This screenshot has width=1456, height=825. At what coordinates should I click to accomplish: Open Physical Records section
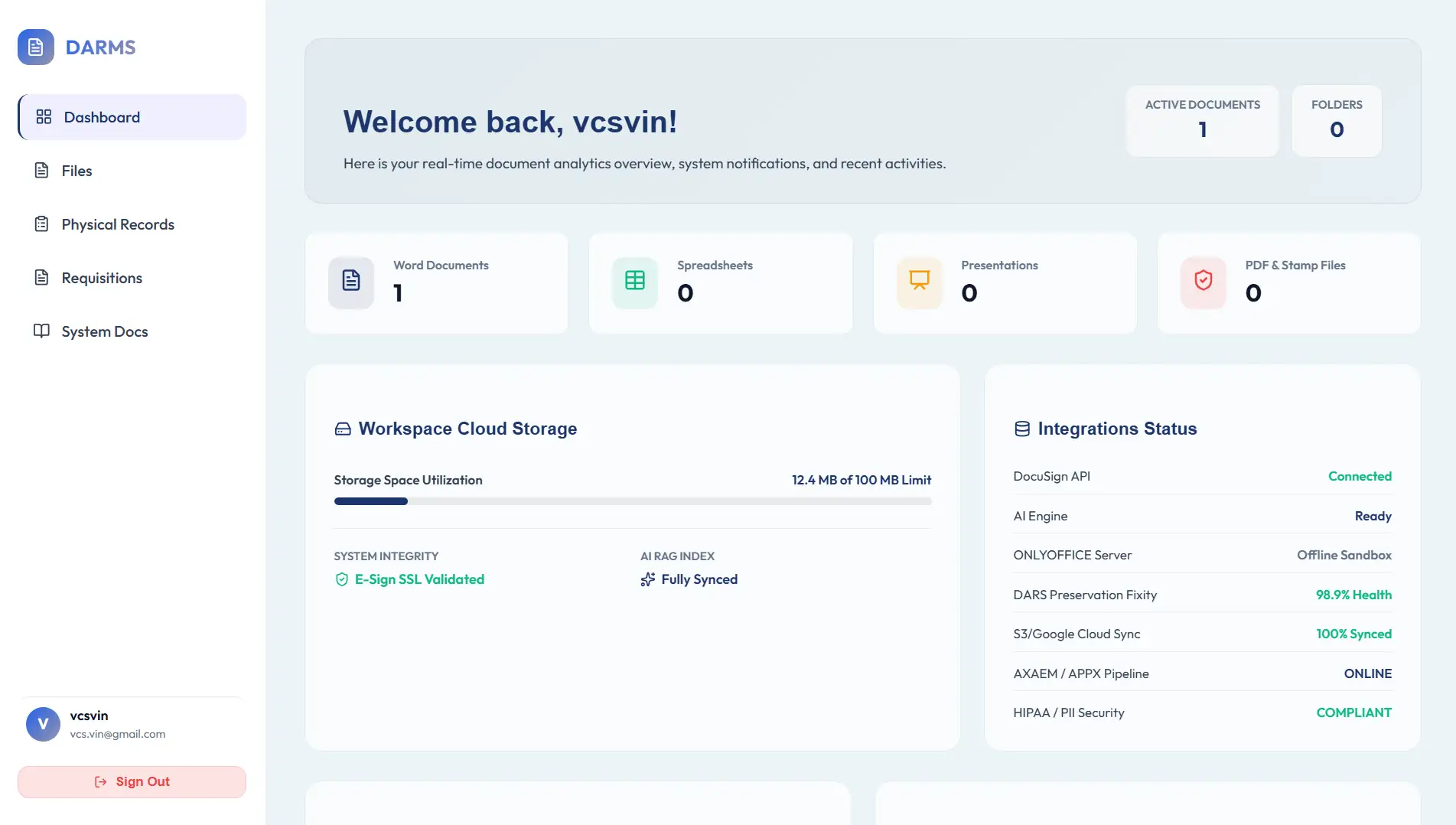[132, 224]
